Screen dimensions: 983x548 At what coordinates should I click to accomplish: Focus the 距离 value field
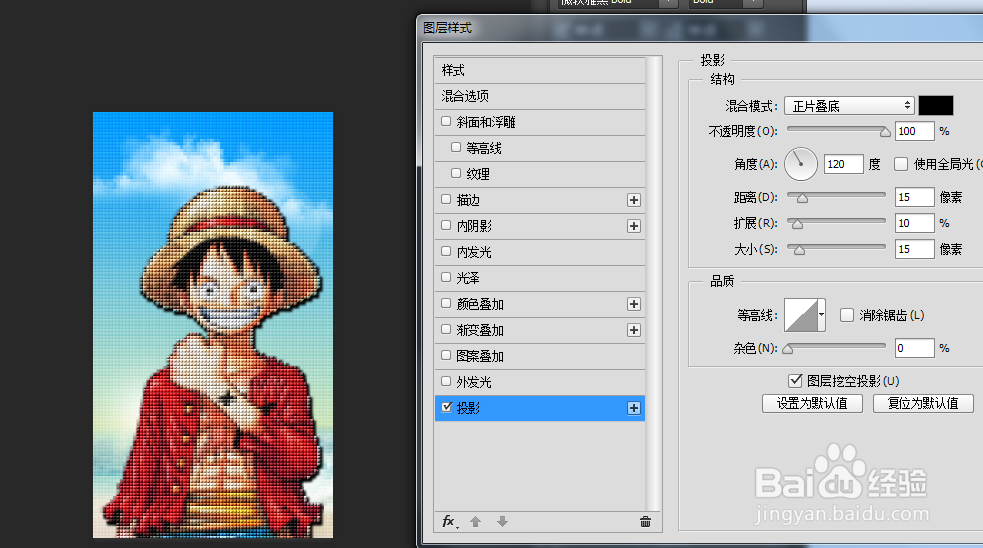point(915,197)
